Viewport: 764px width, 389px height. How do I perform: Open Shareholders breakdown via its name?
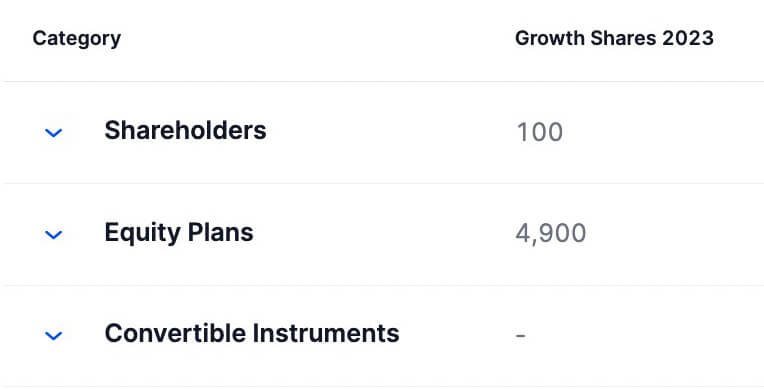point(185,131)
